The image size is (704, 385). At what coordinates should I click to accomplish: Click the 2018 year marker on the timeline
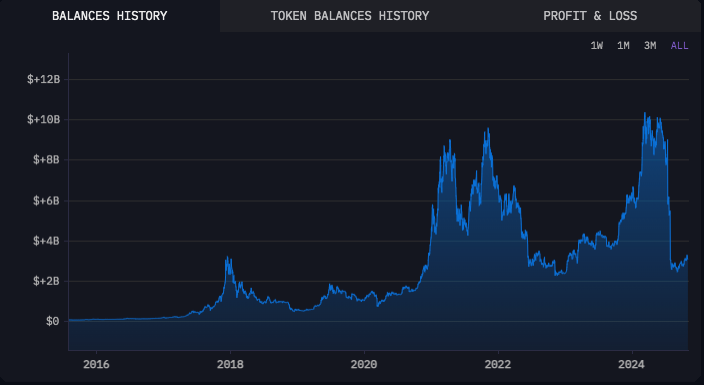pos(230,364)
